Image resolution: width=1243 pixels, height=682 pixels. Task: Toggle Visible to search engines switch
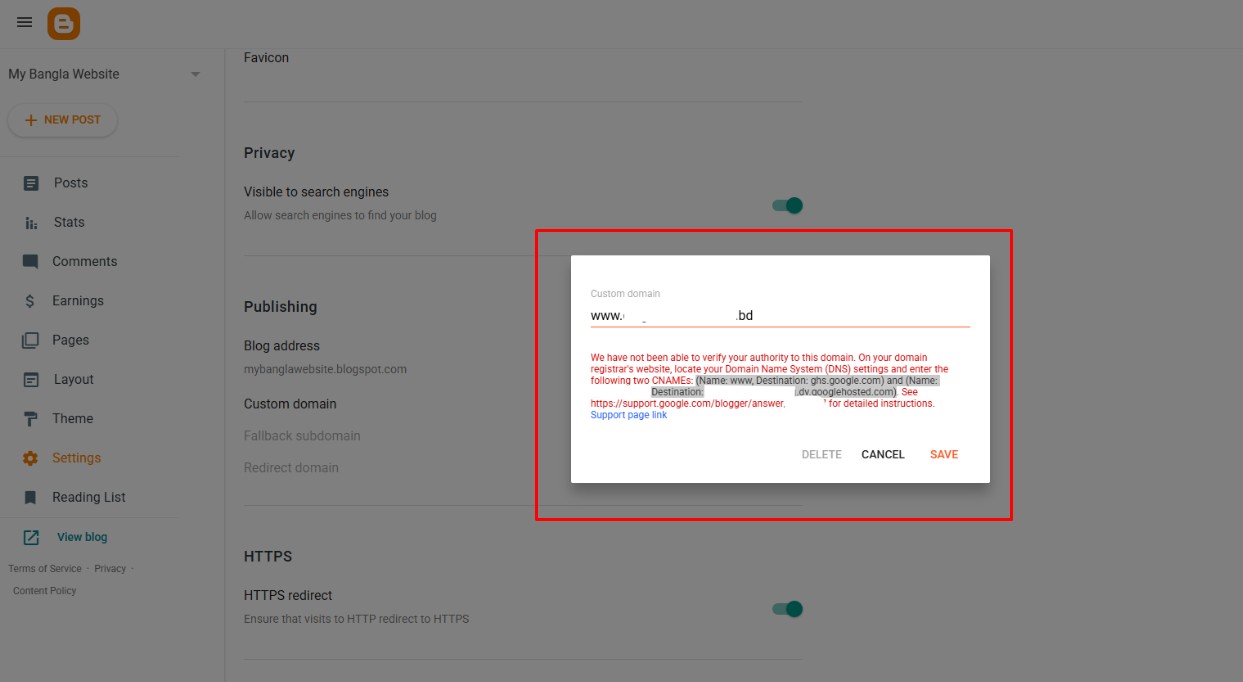coord(788,205)
